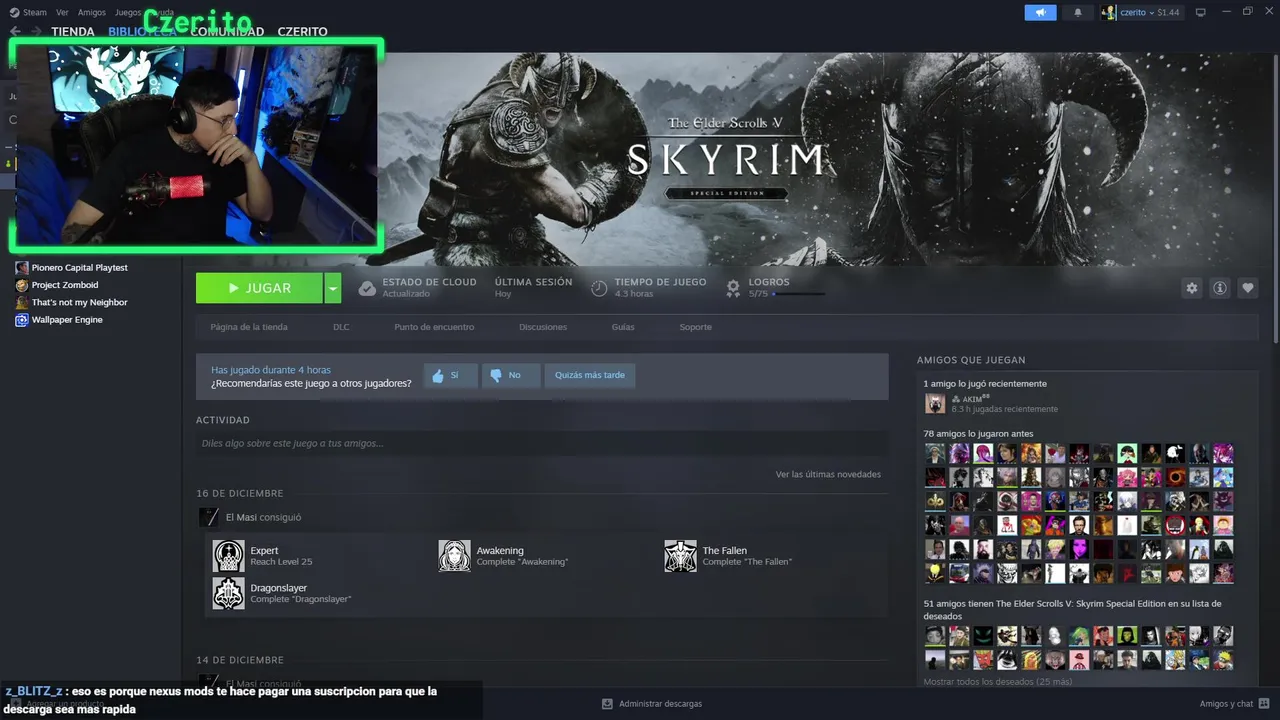The height and width of the screenshot is (720, 1280).
Task: Focus the activity 'Diles algo sobre este juego' field
Action: (x=542, y=443)
